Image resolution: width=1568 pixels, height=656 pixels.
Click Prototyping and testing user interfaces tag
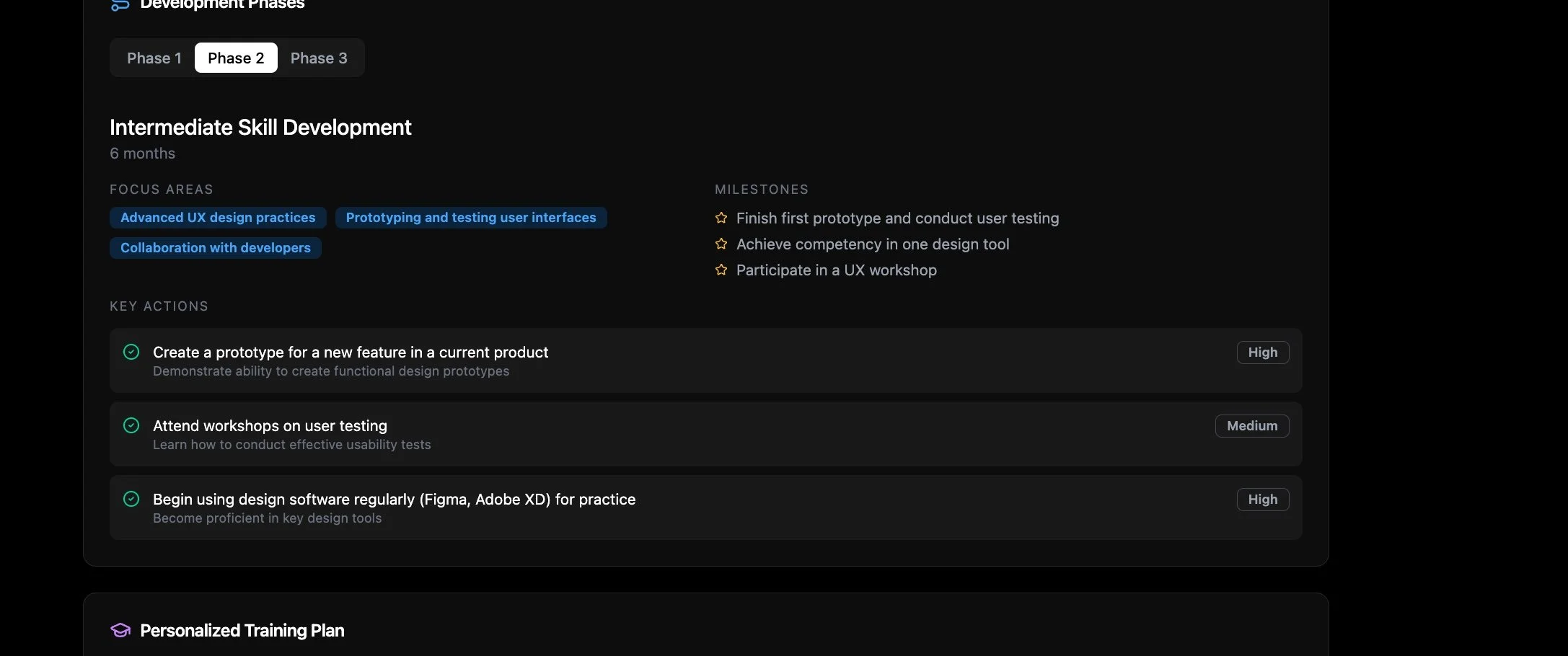point(471,218)
